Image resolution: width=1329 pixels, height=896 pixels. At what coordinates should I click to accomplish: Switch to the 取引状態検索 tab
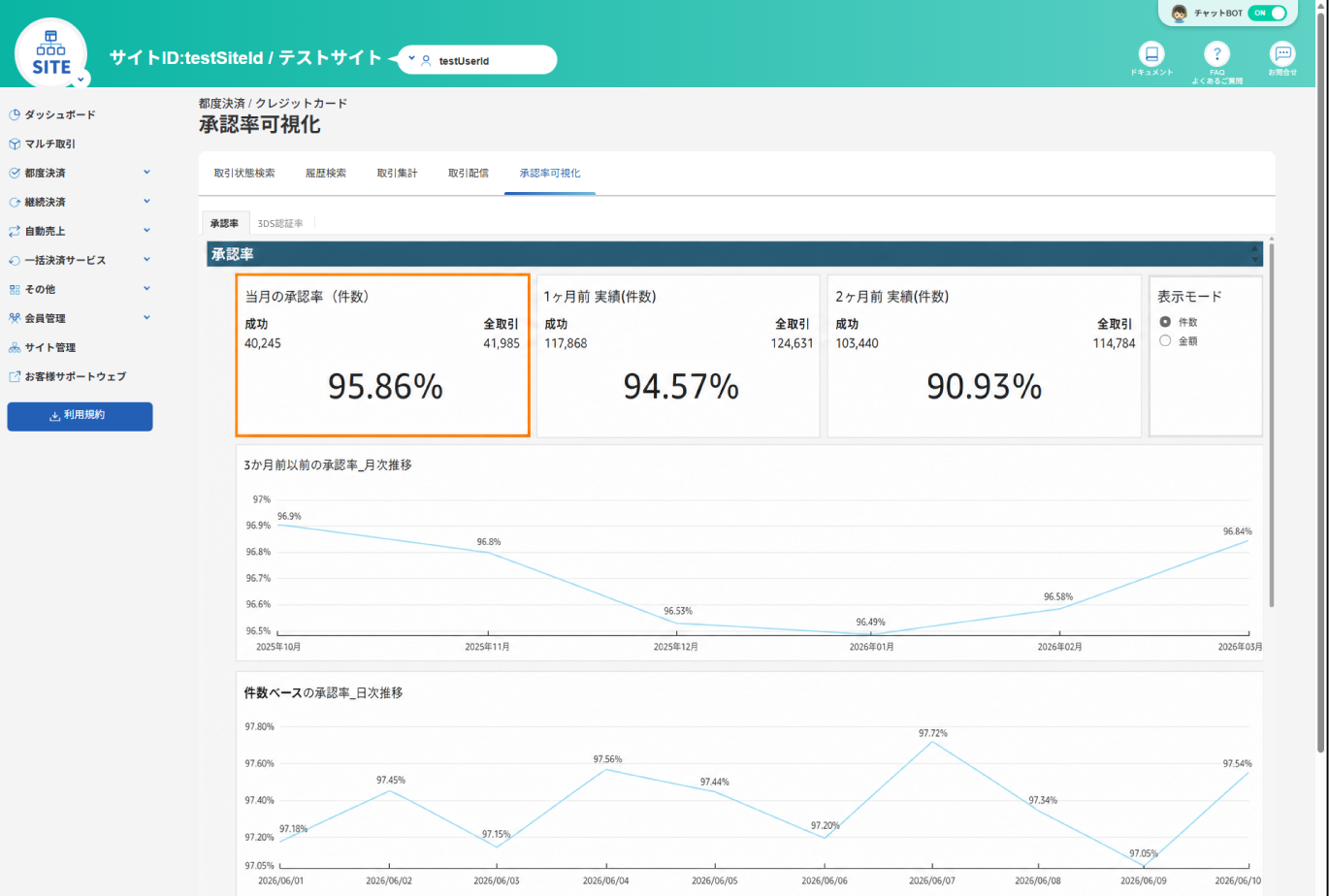(x=244, y=173)
